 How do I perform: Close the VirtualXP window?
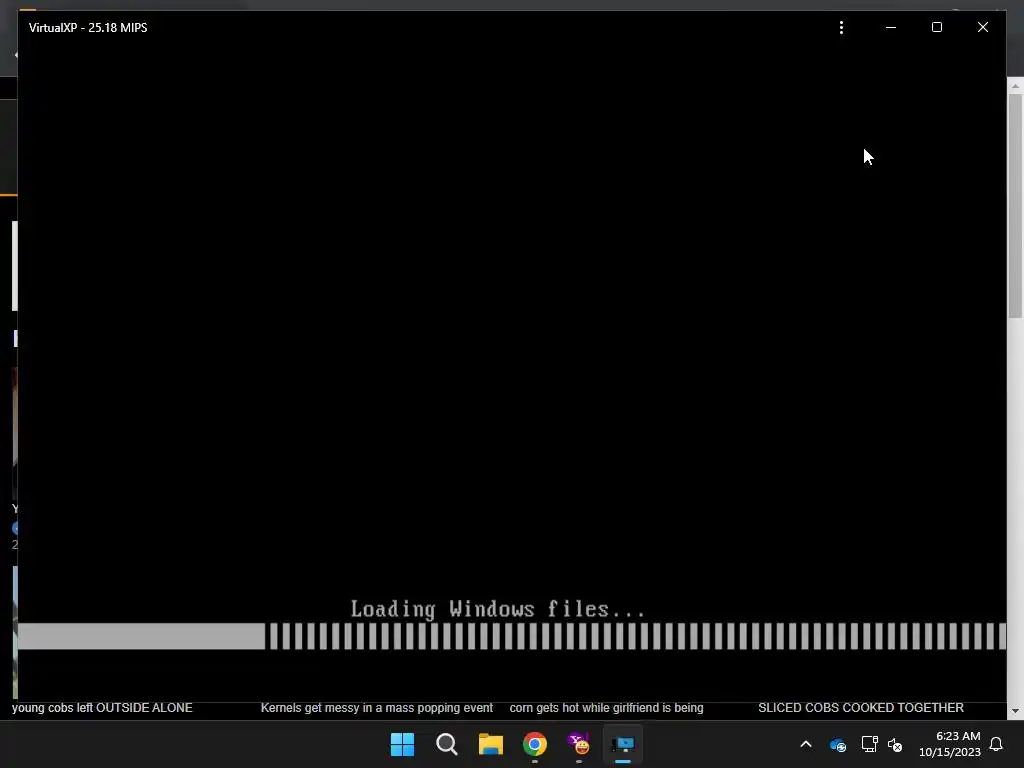tap(982, 27)
